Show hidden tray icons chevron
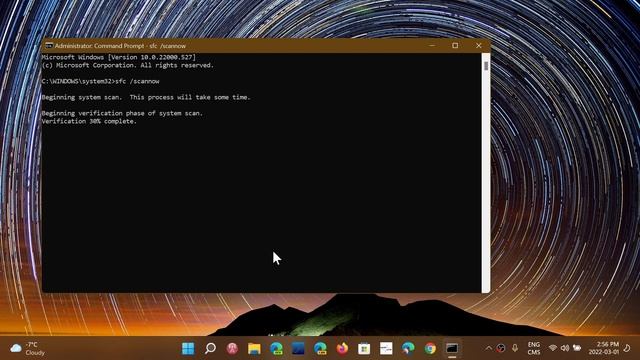This screenshot has width=640, height=360. 489,348
